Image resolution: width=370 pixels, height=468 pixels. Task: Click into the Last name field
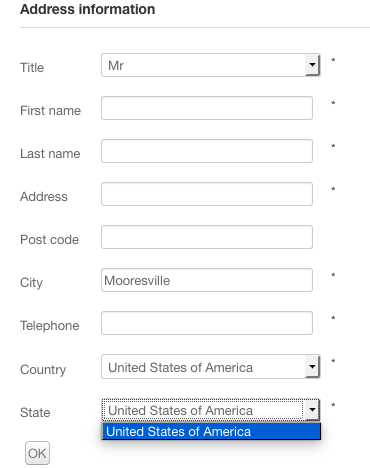(x=207, y=151)
